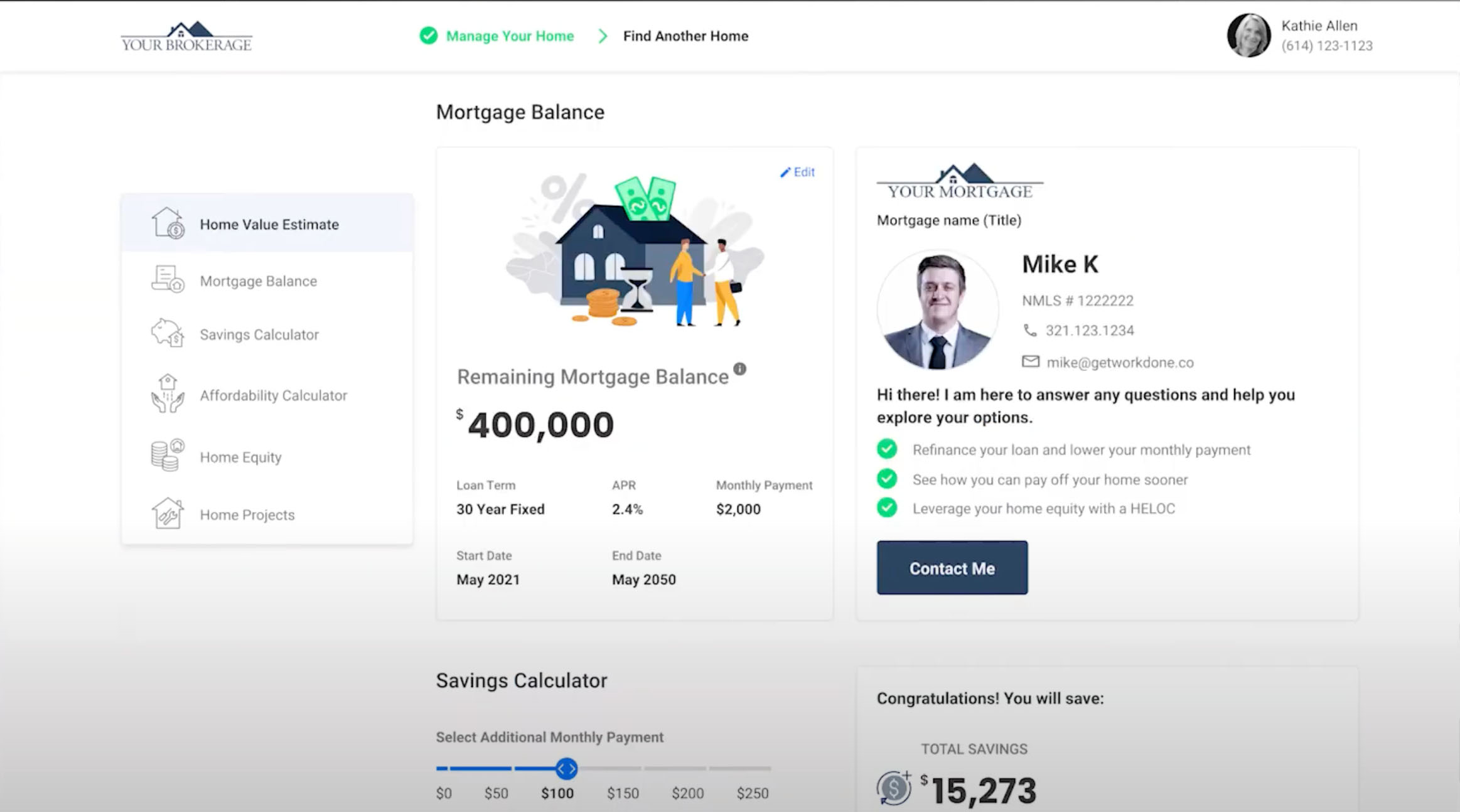The width and height of the screenshot is (1460, 812).
Task: Click checkmark beside Leverage your home equity
Action: [x=887, y=508]
